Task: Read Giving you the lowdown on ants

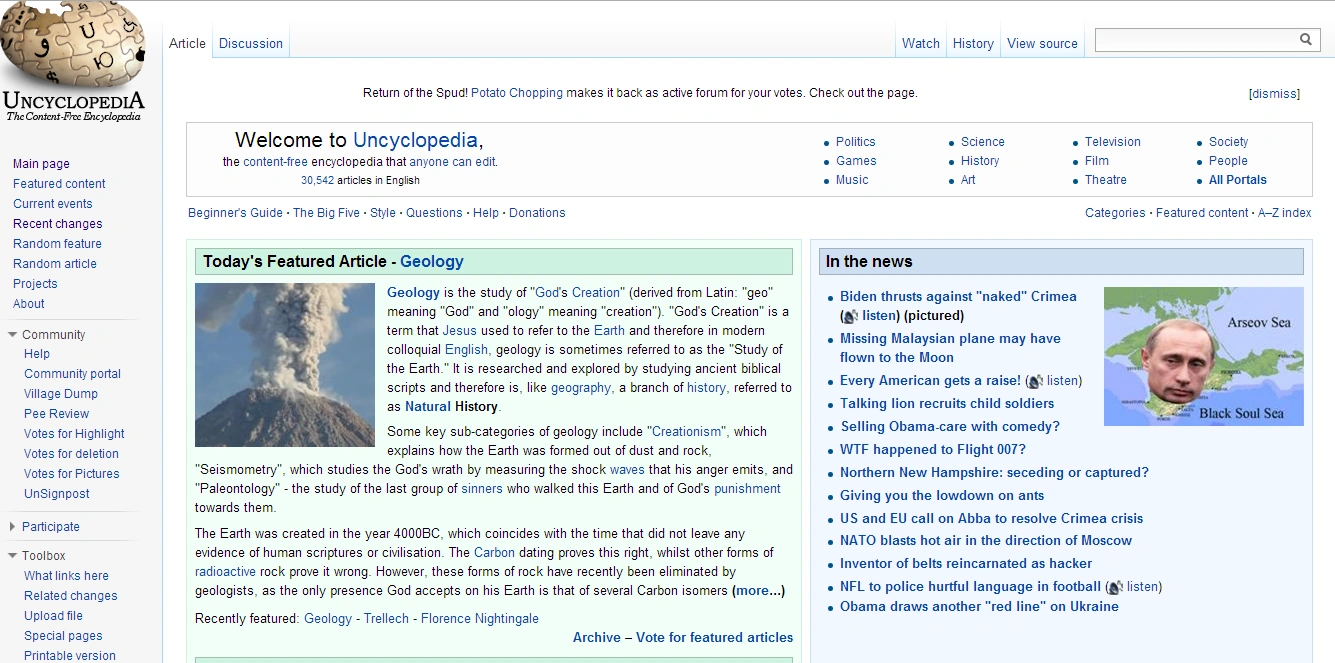Action: coord(942,496)
